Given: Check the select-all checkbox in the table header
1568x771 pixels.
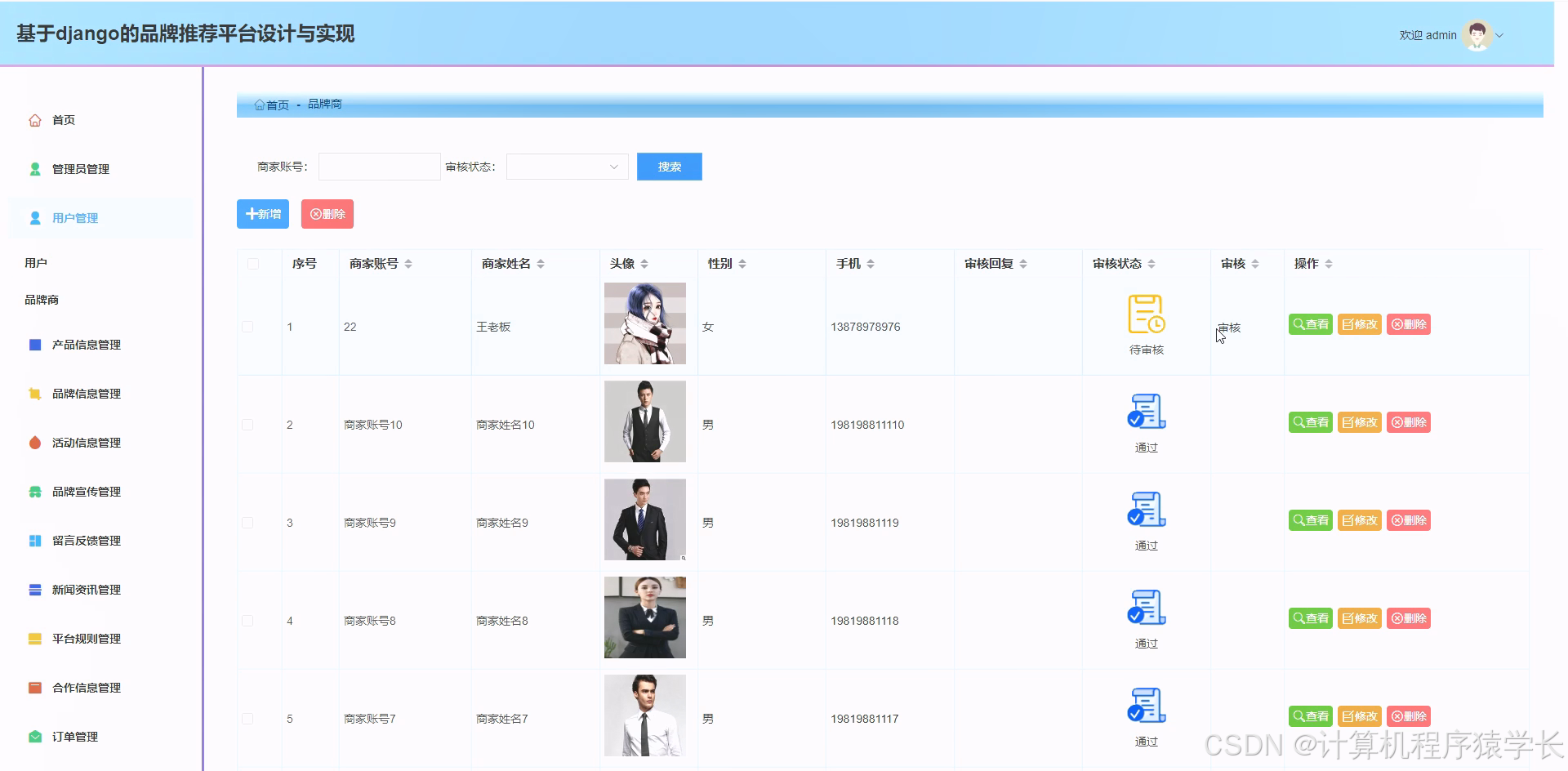Looking at the screenshot, I should (x=252, y=263).
